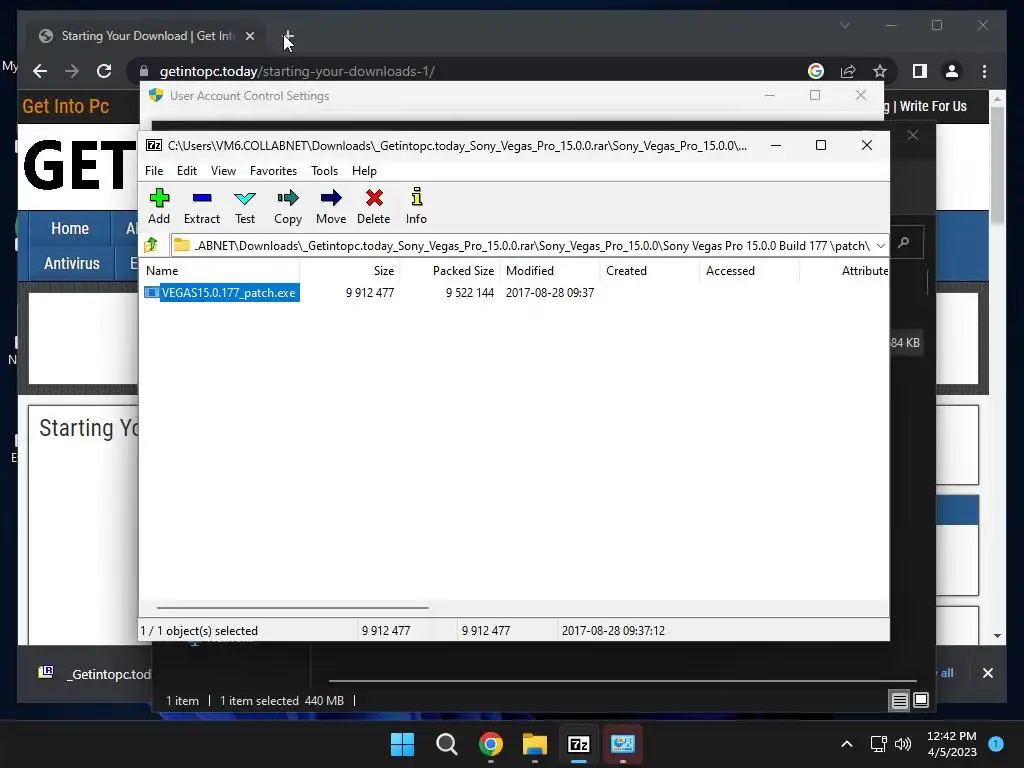
Task: Open Windows Start menu
Action: click(x=402, y=744)
